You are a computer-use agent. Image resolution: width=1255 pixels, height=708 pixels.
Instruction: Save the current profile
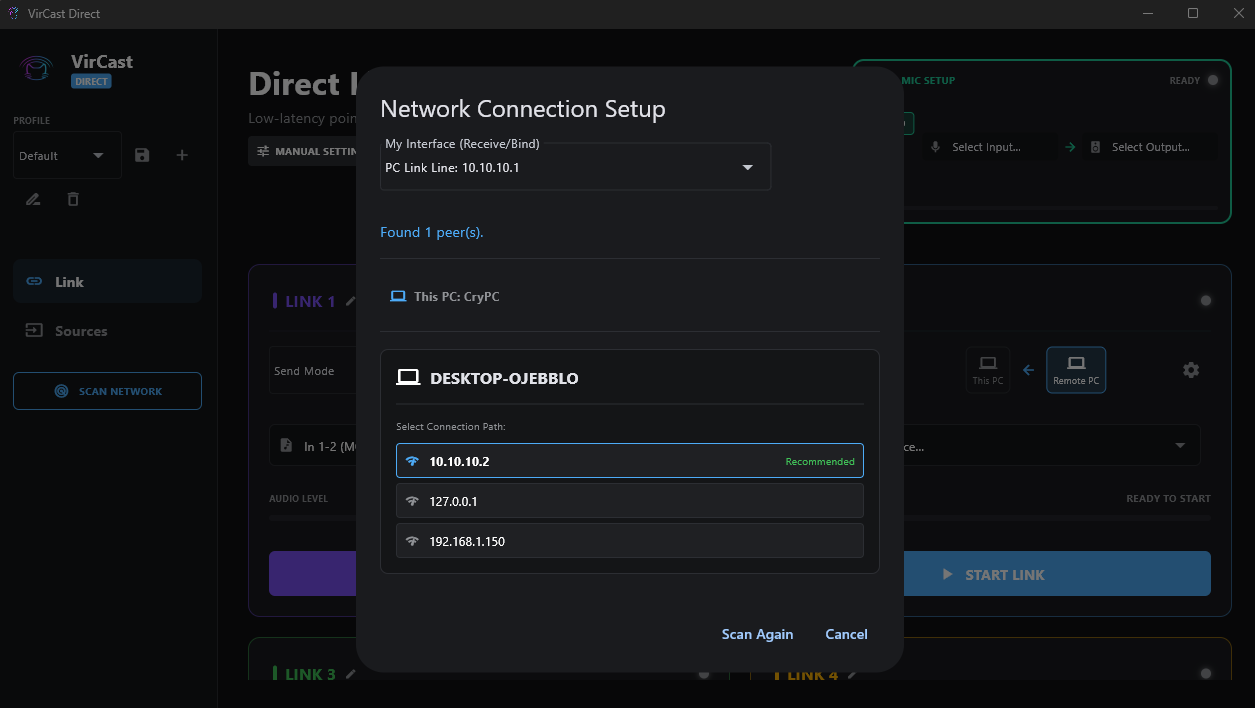(141, 155)
